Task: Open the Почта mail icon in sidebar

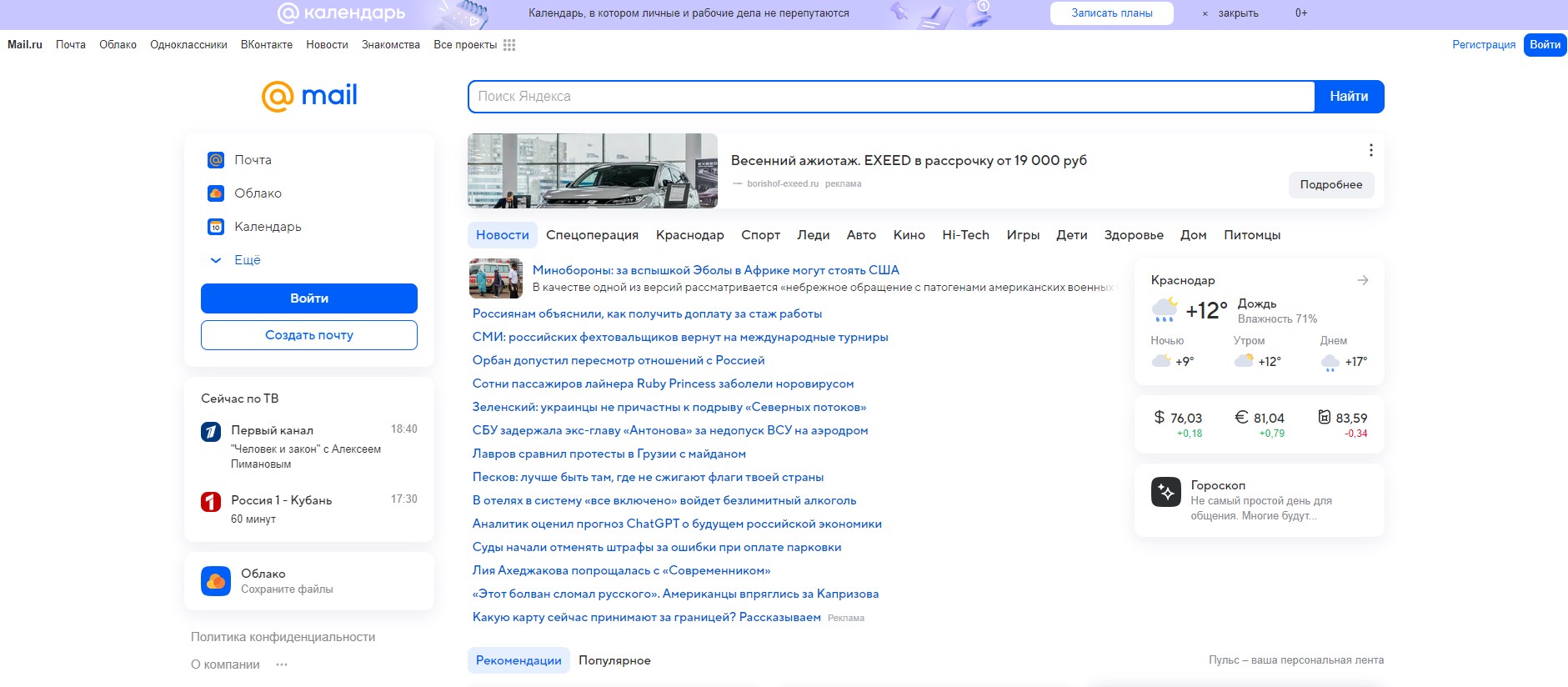Action: 216,160
